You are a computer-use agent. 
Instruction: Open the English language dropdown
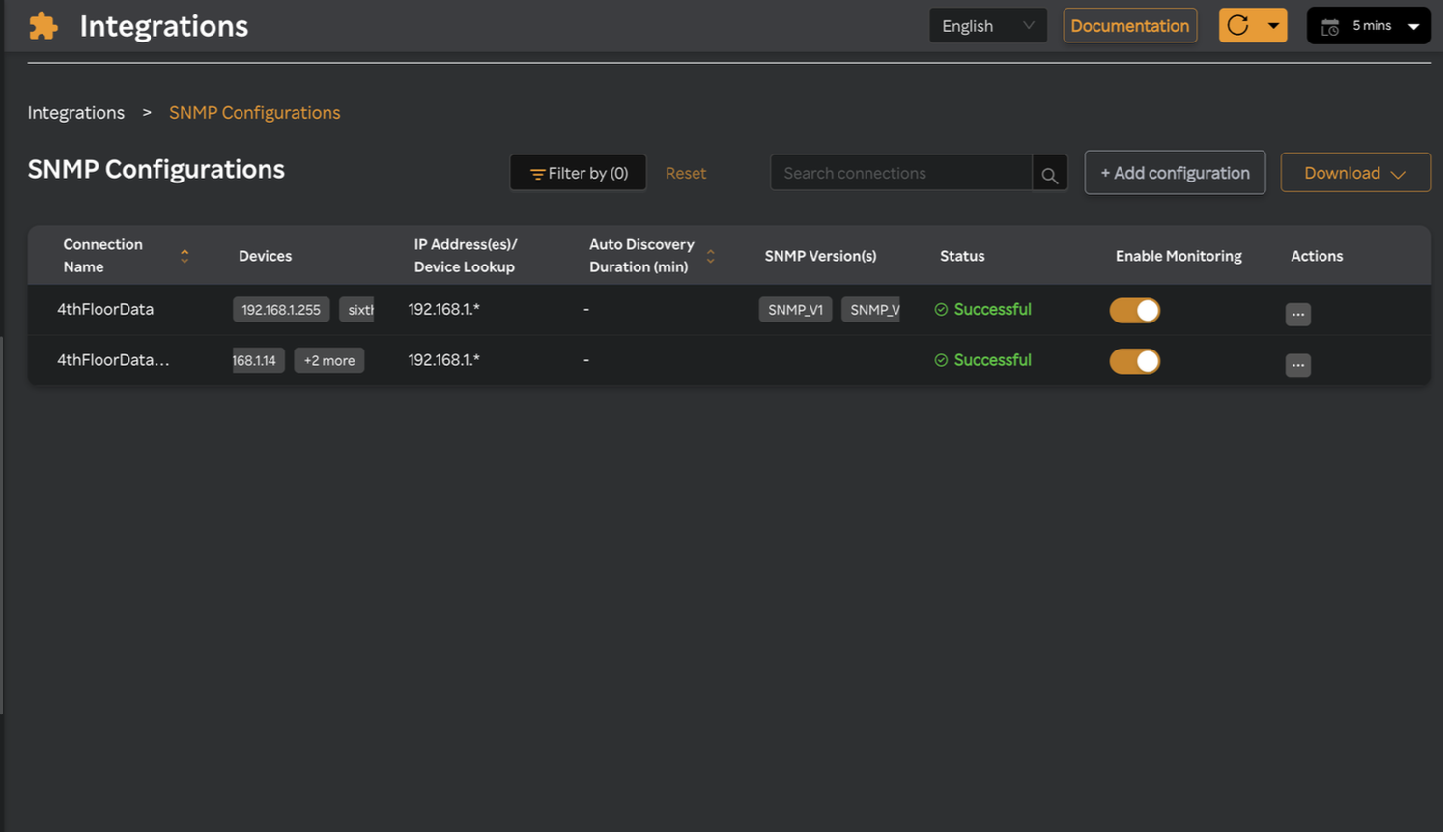point(987,25)
